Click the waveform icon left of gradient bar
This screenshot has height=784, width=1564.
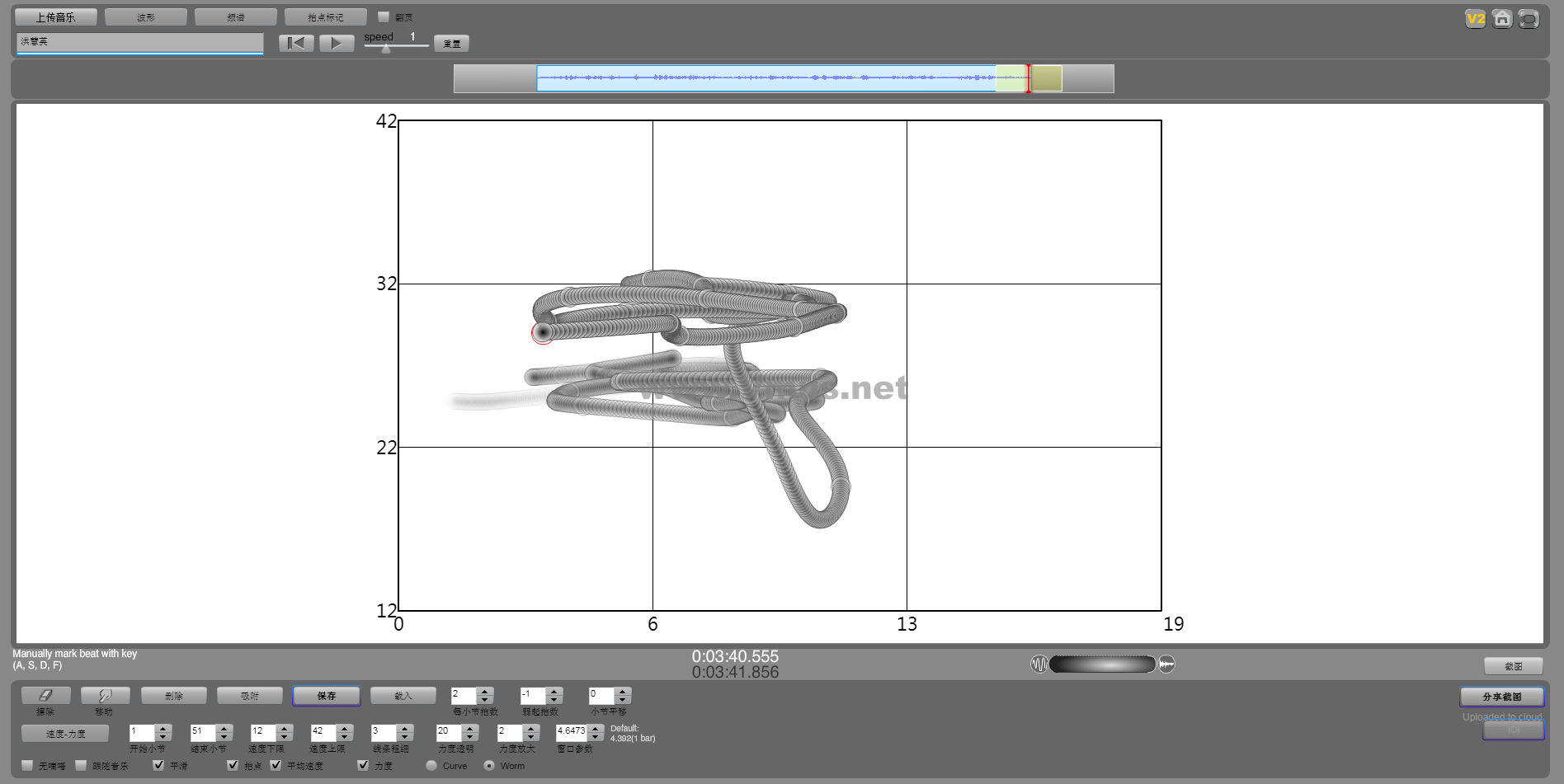1039,664
